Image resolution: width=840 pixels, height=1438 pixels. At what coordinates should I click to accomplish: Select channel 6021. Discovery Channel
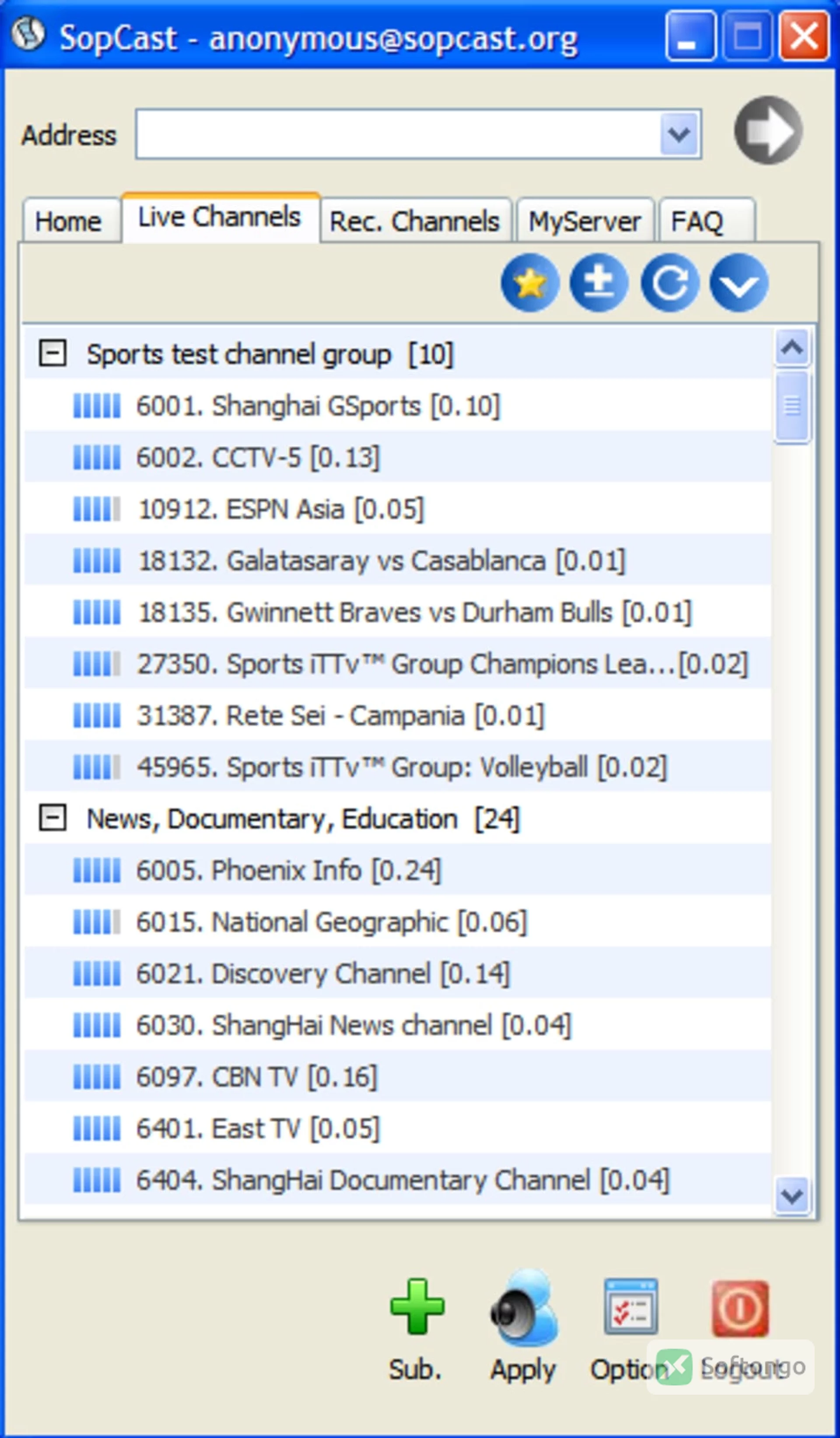coord(398,974)
